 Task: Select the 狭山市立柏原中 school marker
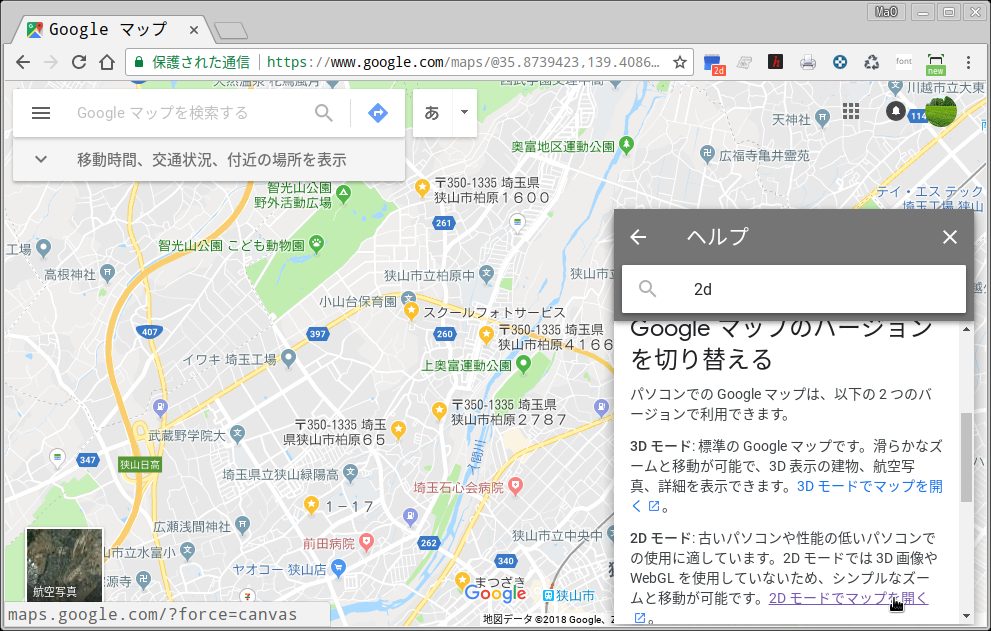click(485, 274)
